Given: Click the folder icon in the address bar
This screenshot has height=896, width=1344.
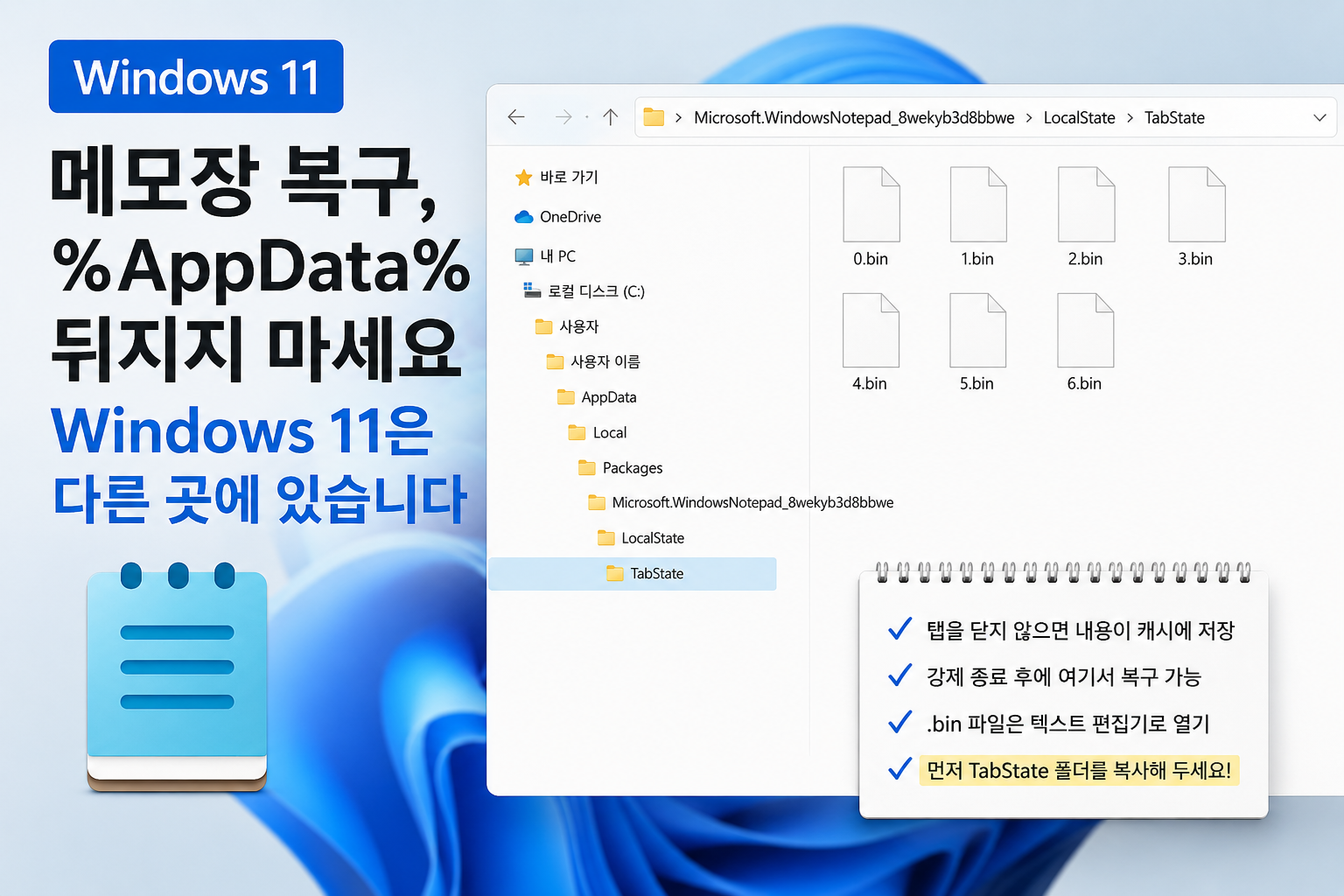Looking at the screenshot, I should [654, 117].
